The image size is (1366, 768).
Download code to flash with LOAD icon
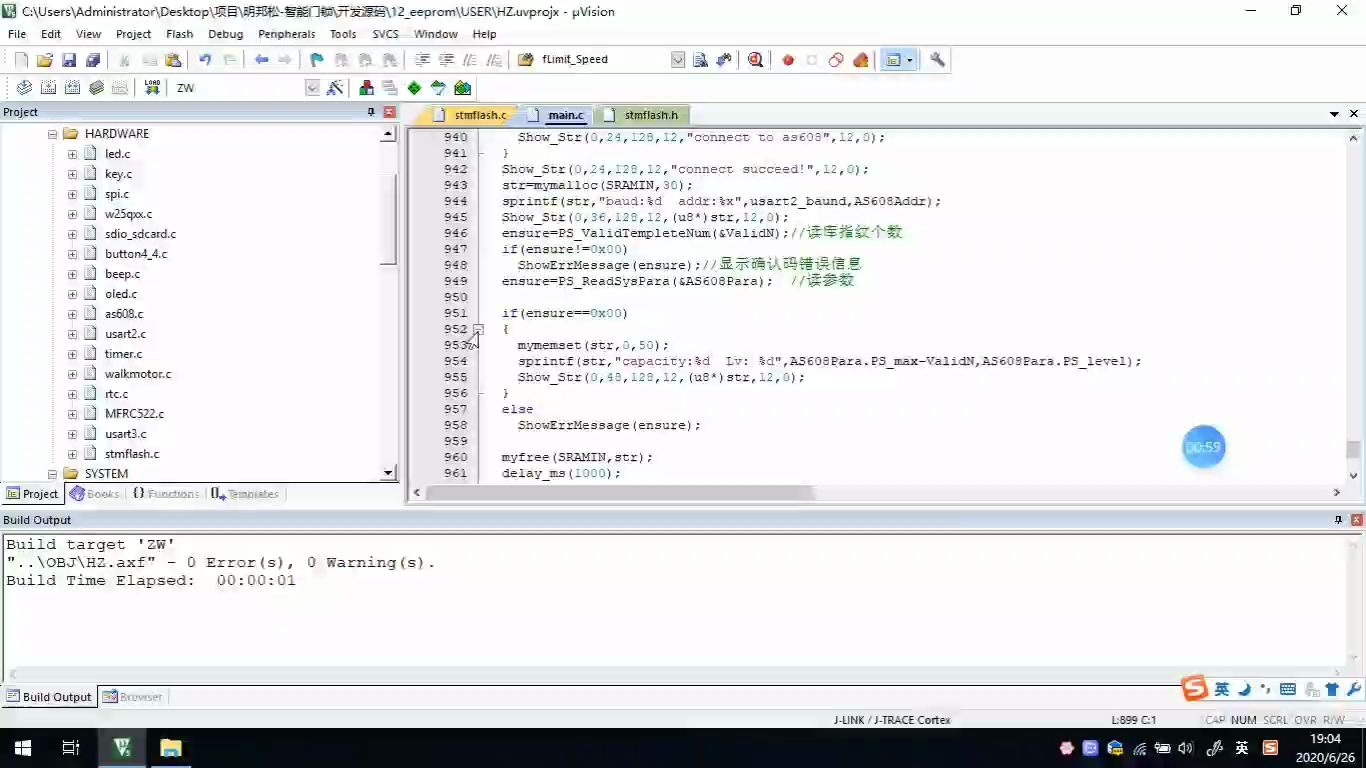(152, 88)
